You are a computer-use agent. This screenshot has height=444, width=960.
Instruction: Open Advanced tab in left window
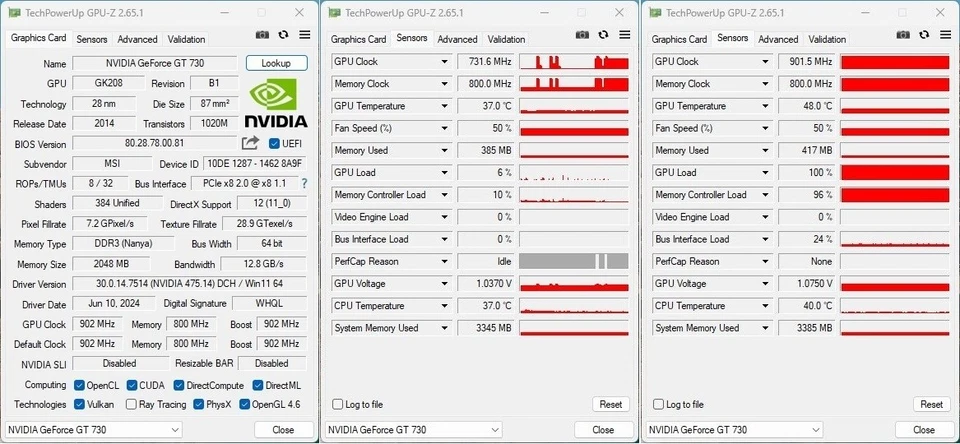[x=137, y=39]
